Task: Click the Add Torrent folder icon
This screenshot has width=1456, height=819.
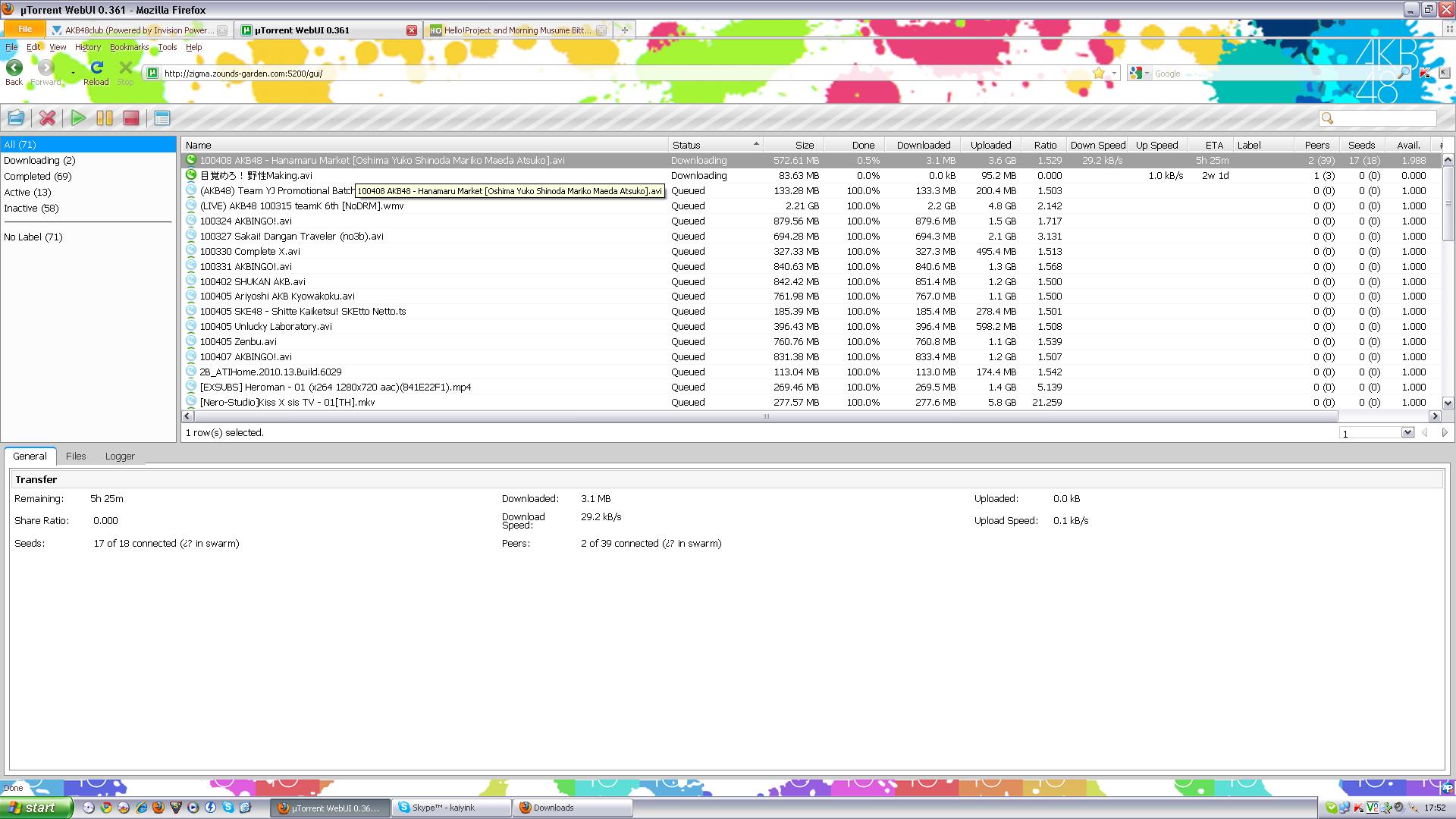Action: pyautogui.click(x=16, y=118)
